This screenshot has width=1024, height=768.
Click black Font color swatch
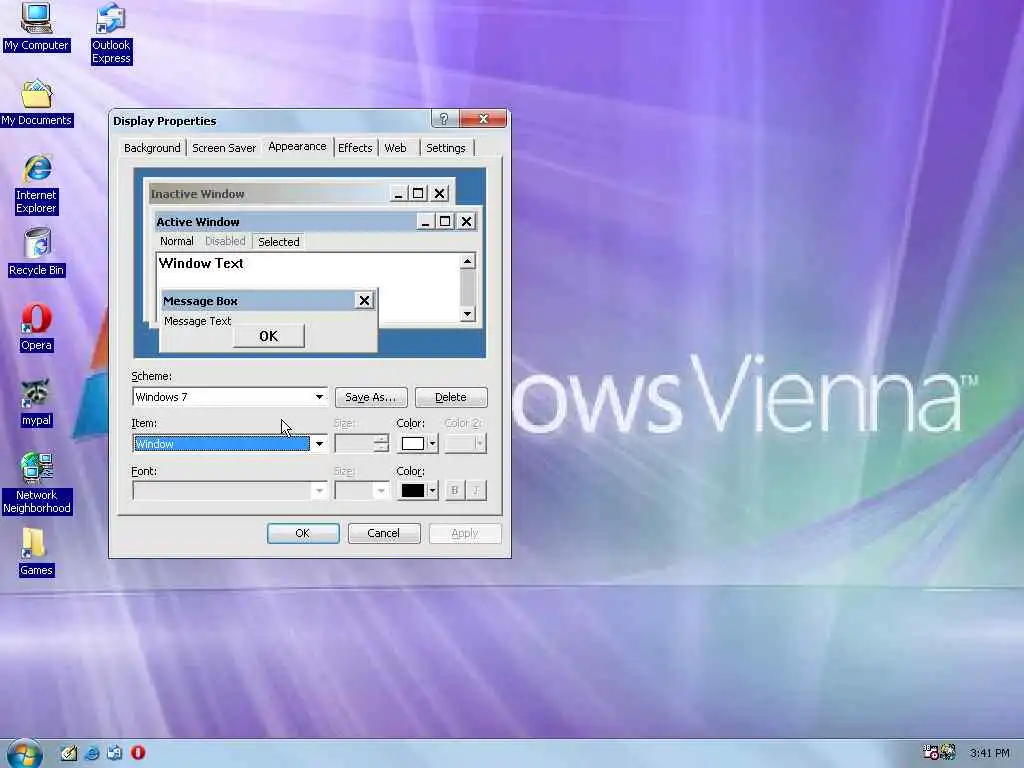click(x=413, y=490)
